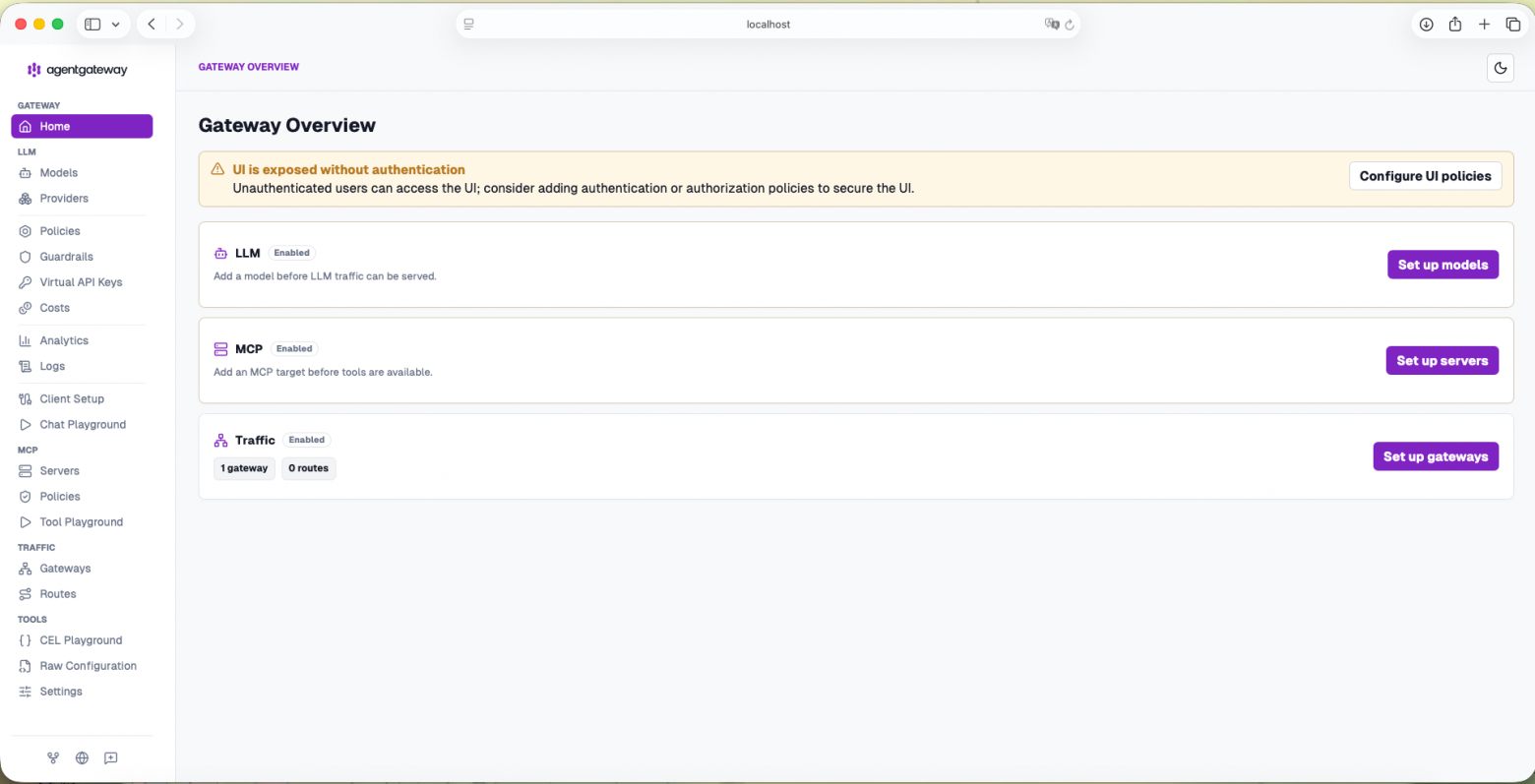Click the agentgateway logo
1535x784 pixels.
(x=78, y=70)
